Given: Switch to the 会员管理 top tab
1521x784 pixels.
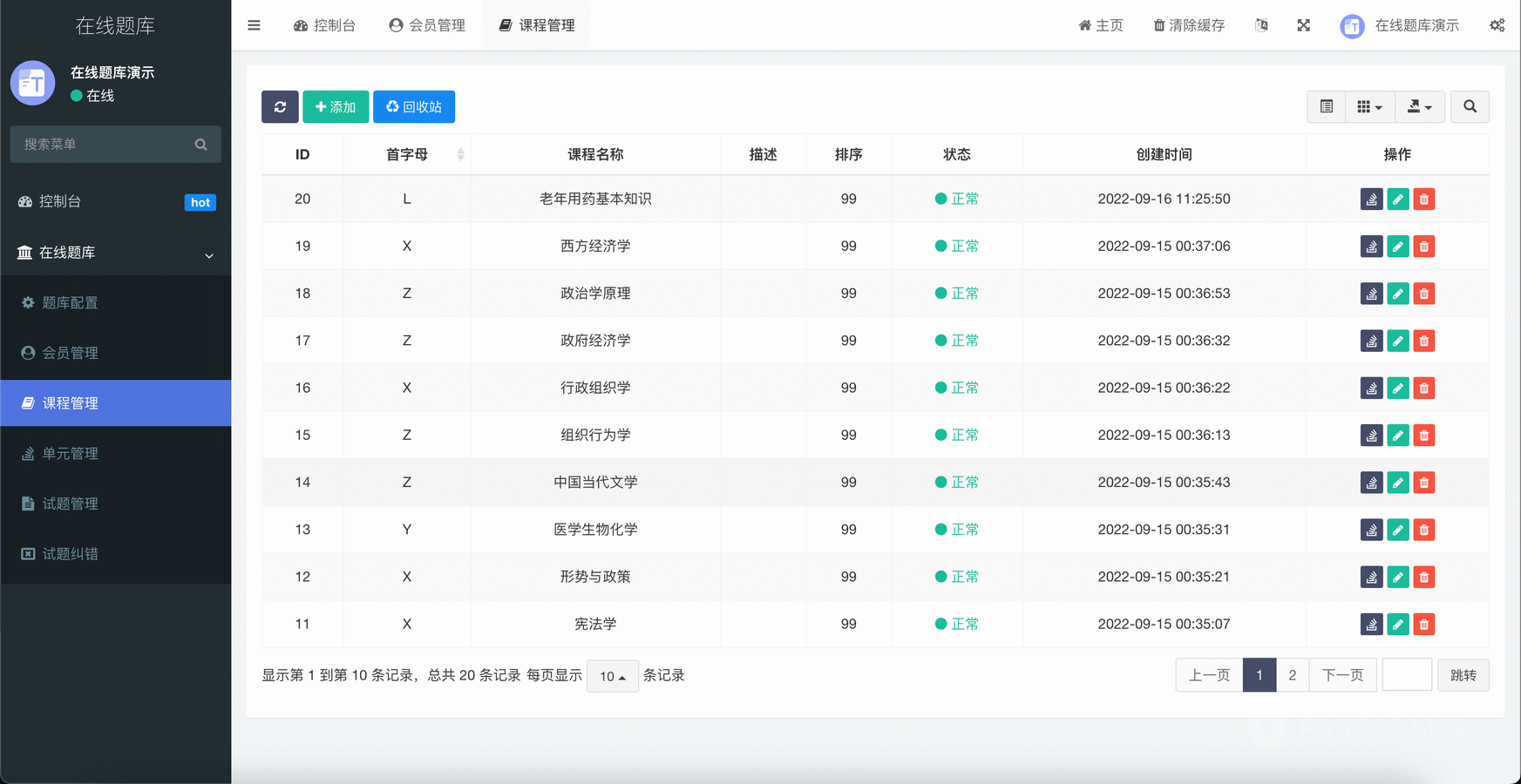Looking at the screenshot, I should coord(427,25).
